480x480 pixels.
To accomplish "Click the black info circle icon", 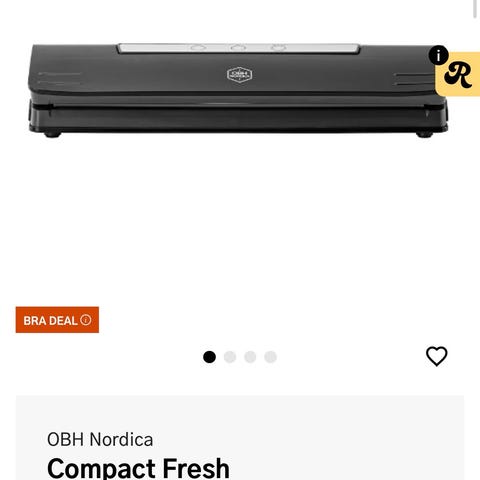I will pos(438,55).
